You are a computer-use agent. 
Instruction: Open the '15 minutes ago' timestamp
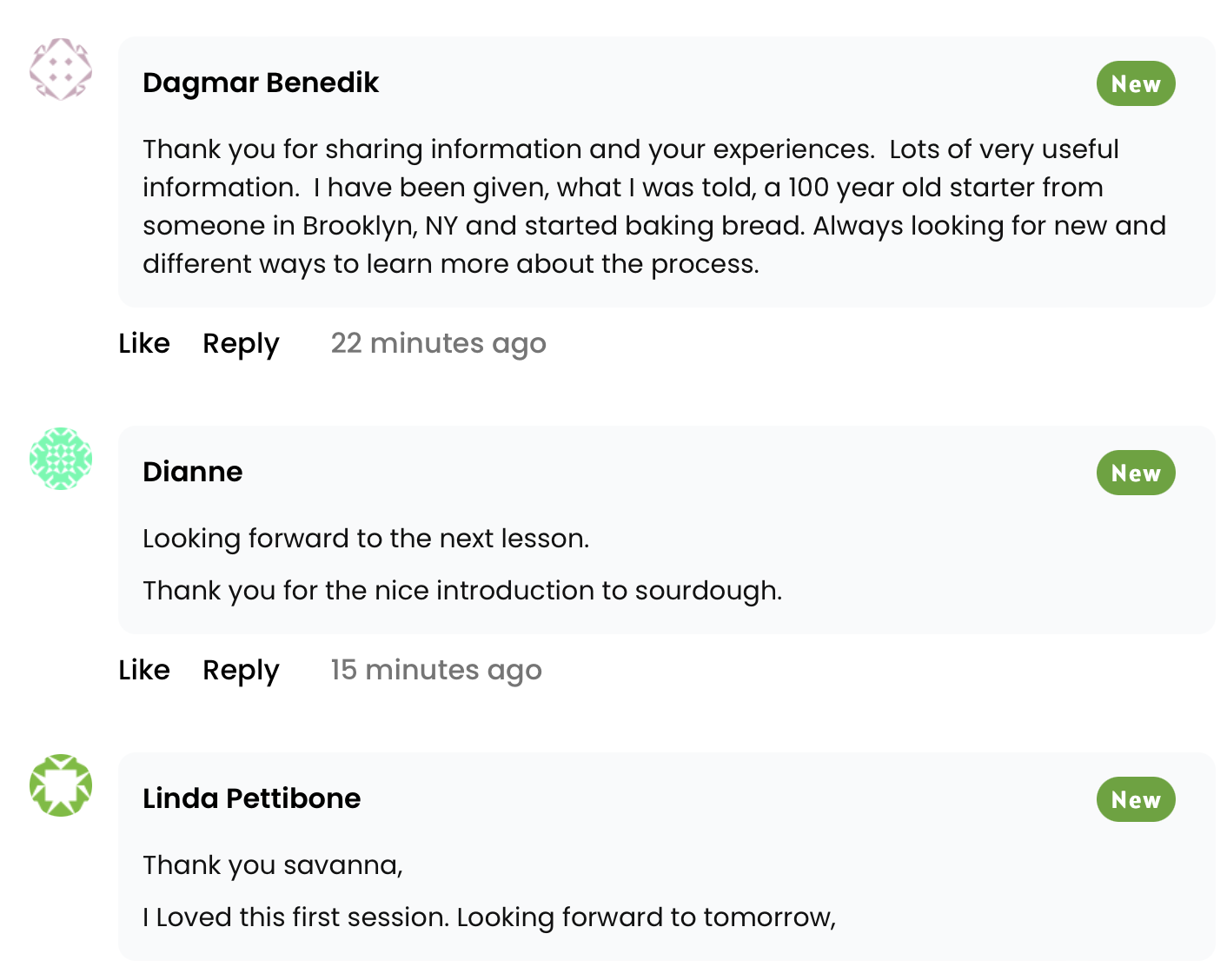[x=435, y=670]
